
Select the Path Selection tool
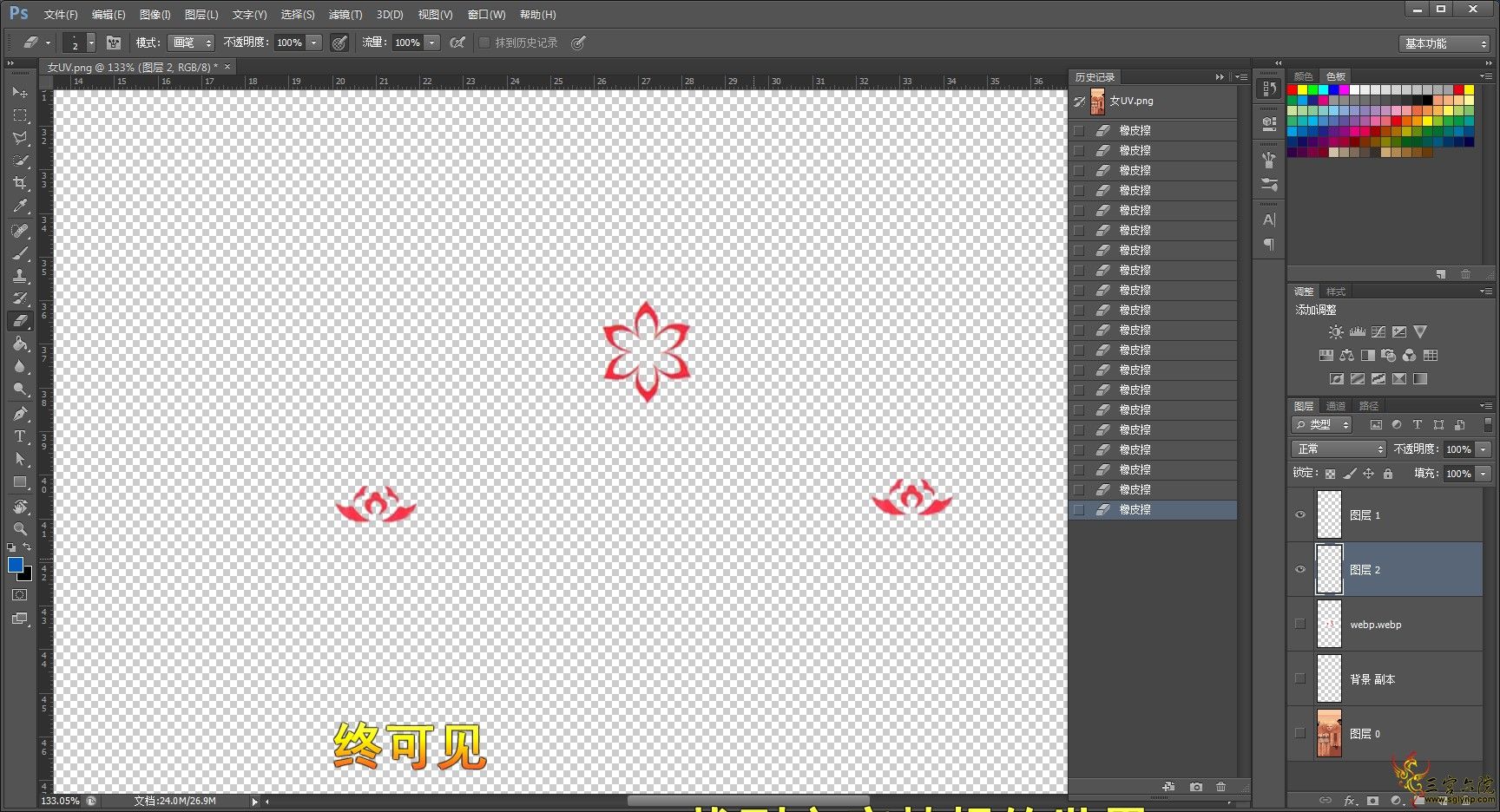coord(20,459)
